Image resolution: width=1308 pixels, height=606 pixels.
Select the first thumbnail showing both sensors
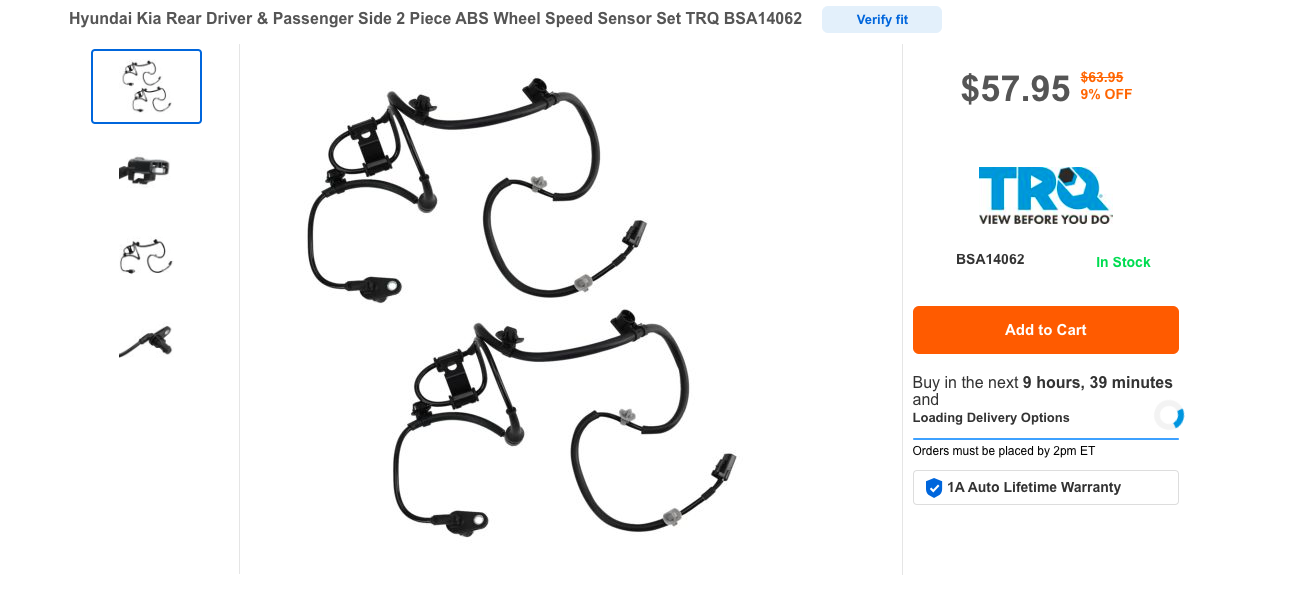coord(146,87)
